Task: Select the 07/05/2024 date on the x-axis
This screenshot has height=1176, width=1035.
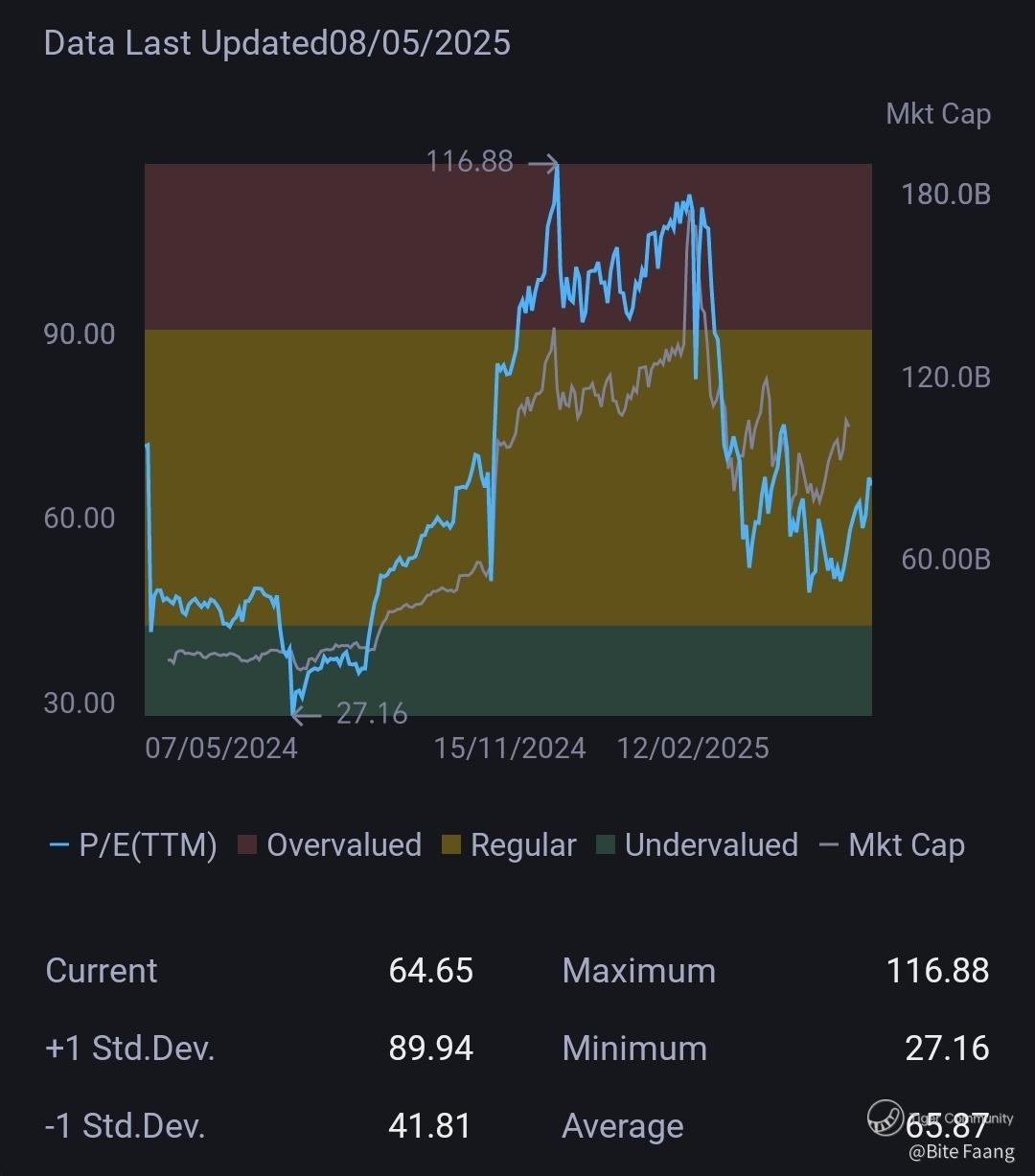Action: pyautogui.click(x=221, y=748)
